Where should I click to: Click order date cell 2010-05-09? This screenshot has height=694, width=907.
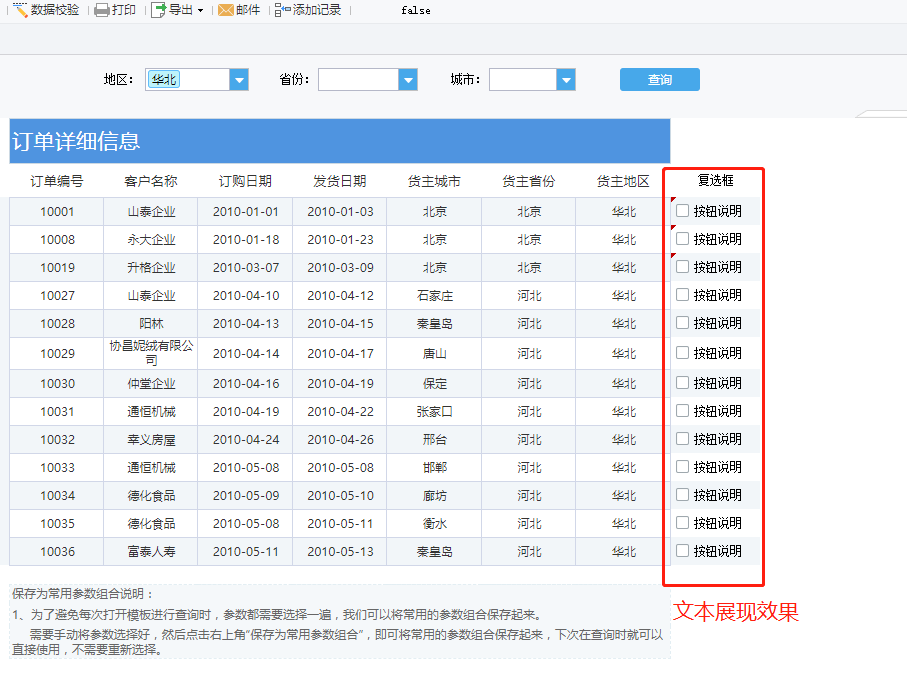pos(245,496)
